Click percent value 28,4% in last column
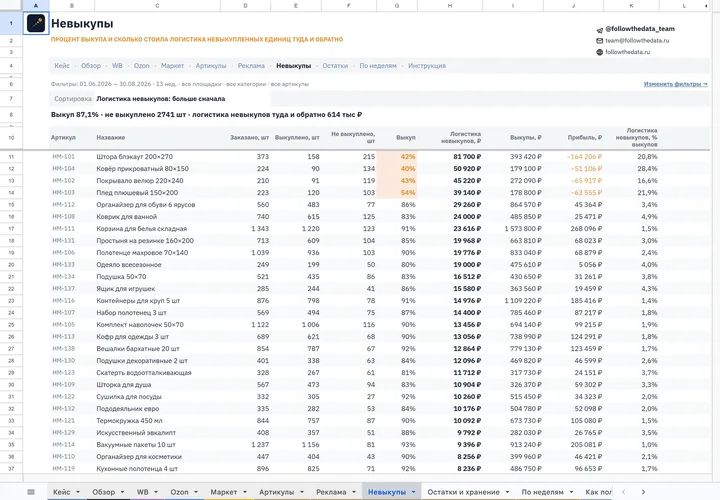This screenshot has width=720, height=500. tap(647, 169)
